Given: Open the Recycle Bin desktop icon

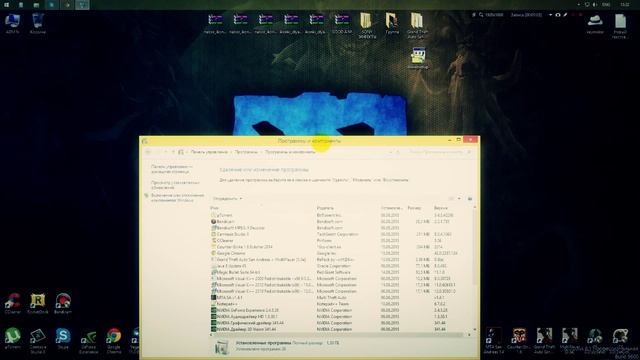Looking at the screenshot, I should [38, 23].
